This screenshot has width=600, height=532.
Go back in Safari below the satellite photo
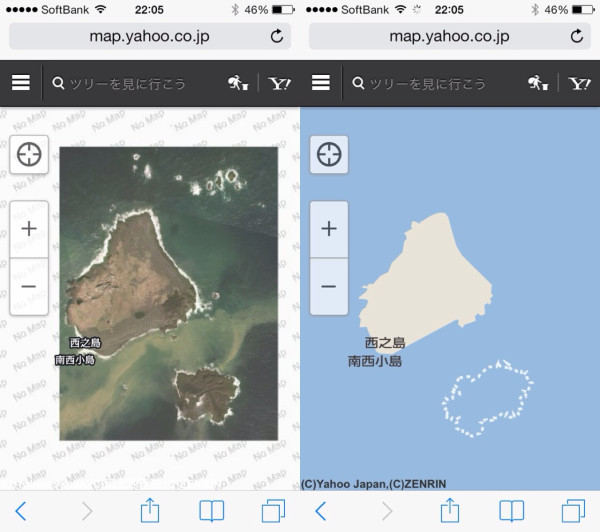[x=21, y=511]
